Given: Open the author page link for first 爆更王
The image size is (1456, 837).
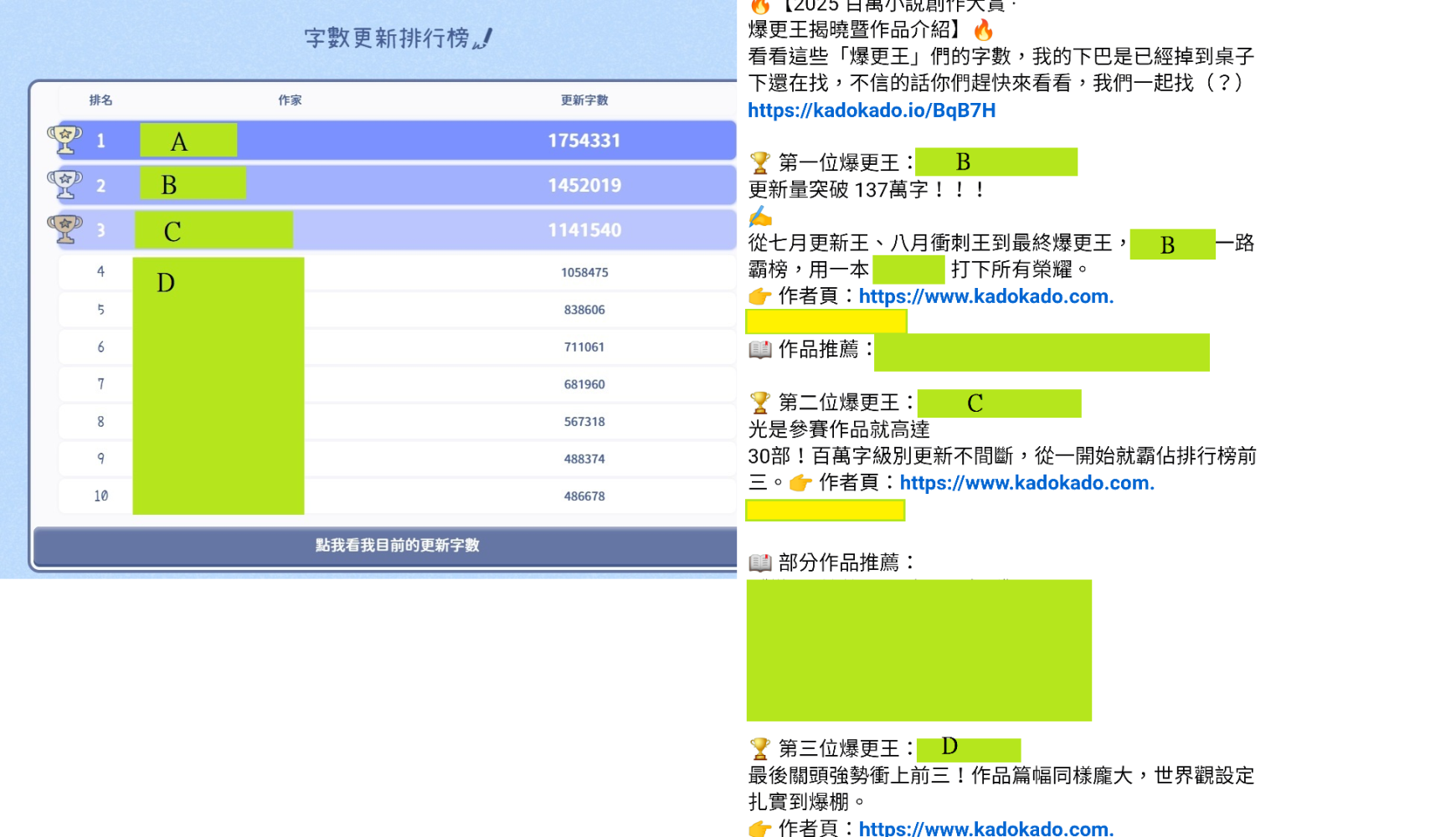Looking at the screenshot, I should click(x=986, y=296).
